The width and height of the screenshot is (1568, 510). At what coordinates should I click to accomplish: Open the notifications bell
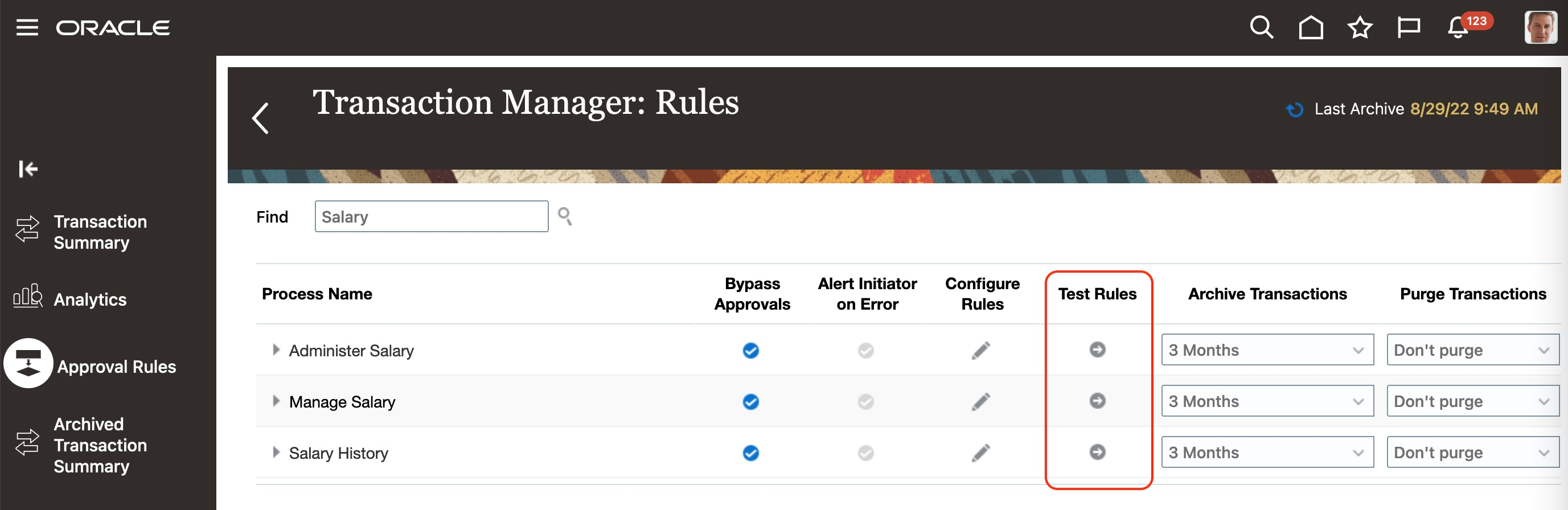pos(1458,28)
